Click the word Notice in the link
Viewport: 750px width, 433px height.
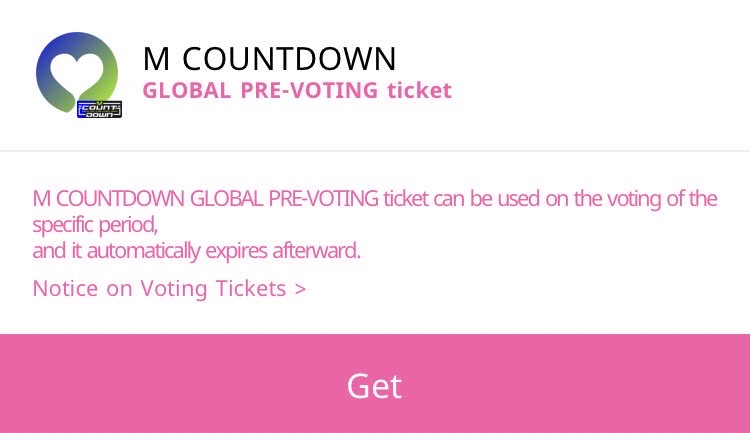[66, 289]
